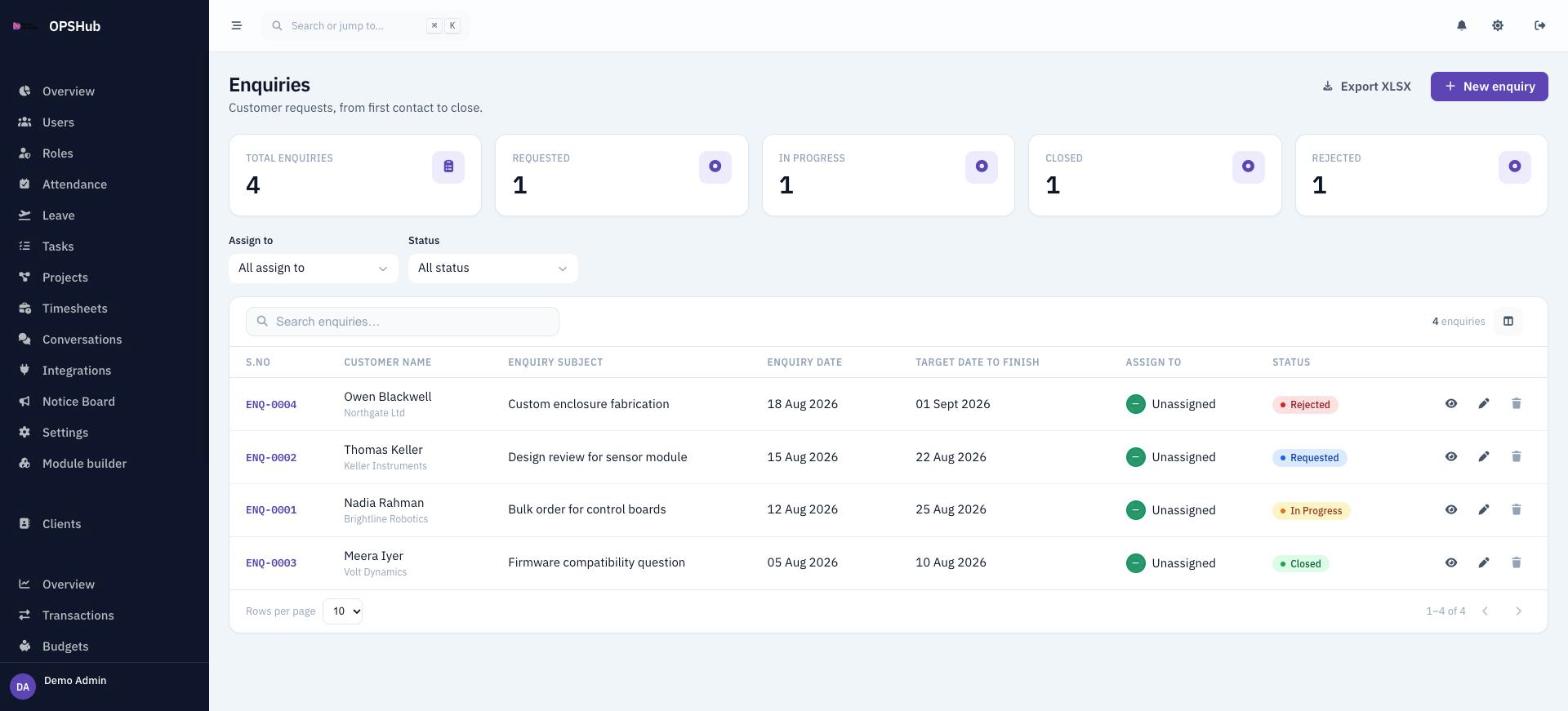This screenshot has width=1568, height=711.
Task: Open Integrations in the sidebar
Action: point(104,370)
